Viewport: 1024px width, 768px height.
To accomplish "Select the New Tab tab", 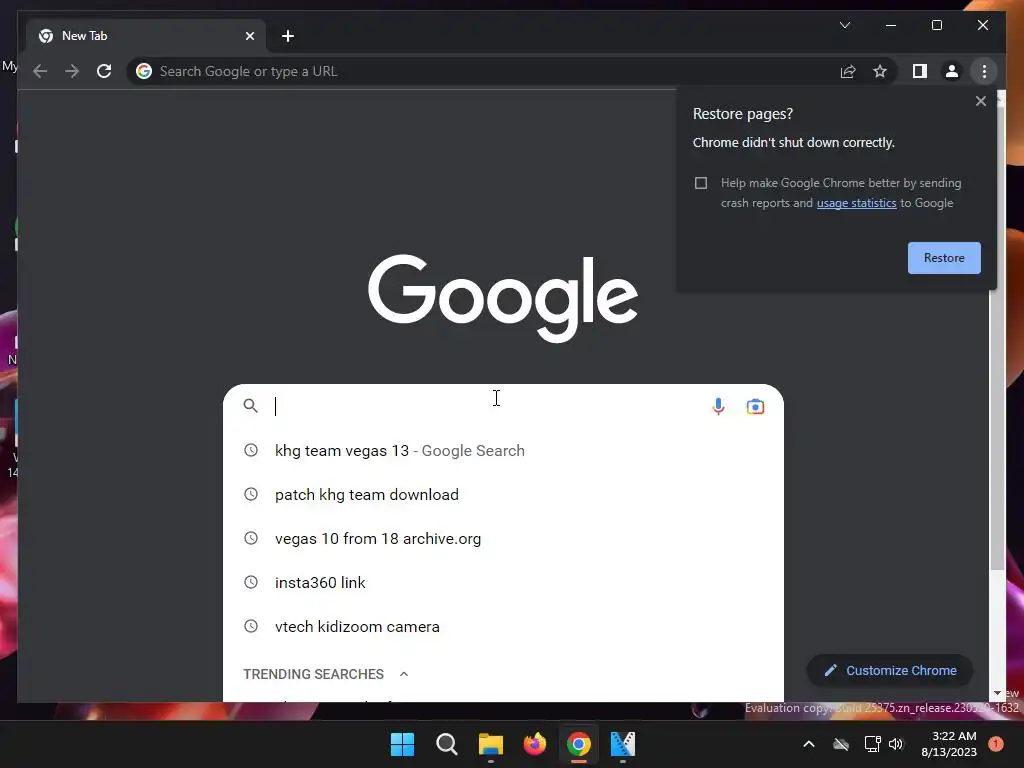I will [x=146, y=36].
